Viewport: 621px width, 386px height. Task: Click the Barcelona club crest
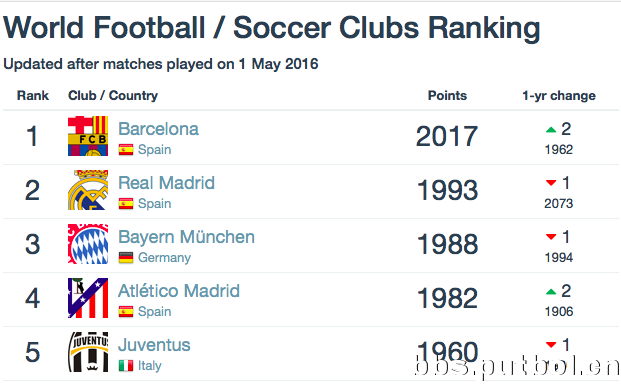88,136
